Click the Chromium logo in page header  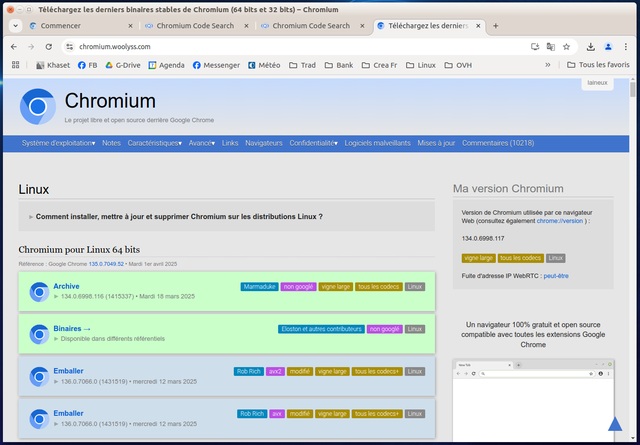[x=38, y=107]
